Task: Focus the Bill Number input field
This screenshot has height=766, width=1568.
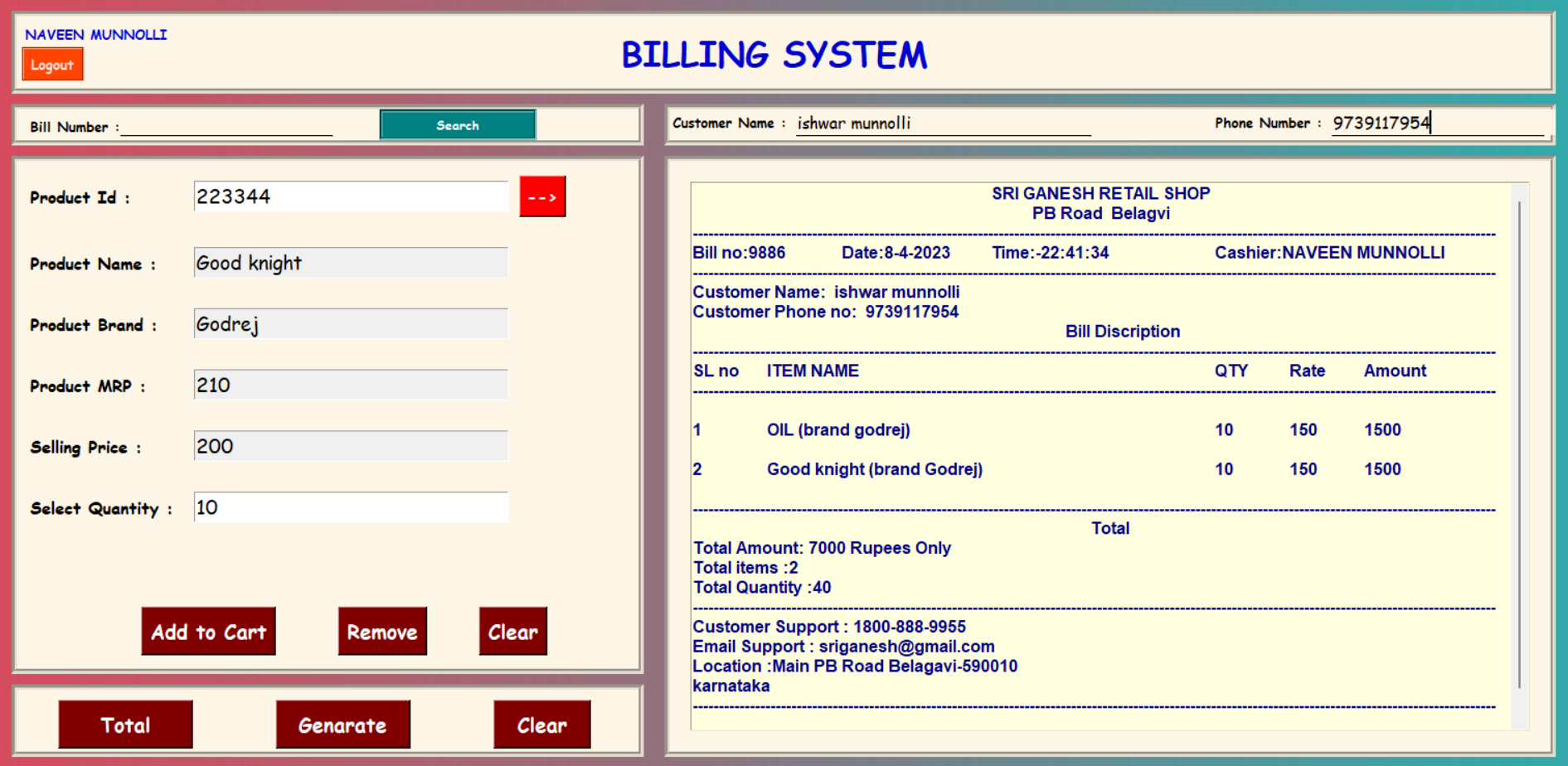Action: [x=226, y=126]
